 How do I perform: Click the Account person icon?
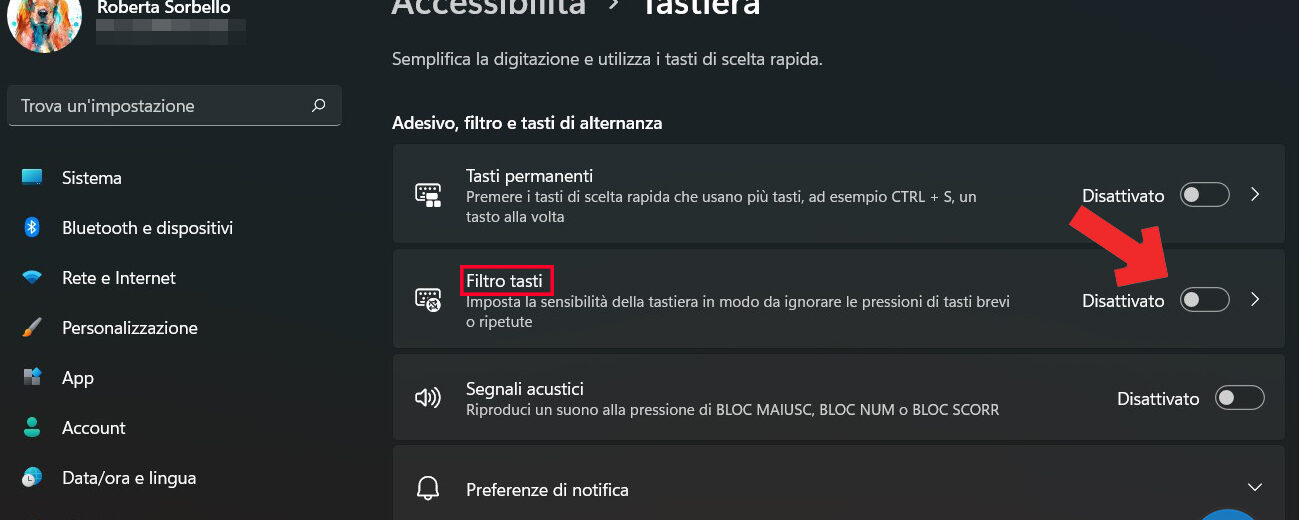click(x=32, y=428)
